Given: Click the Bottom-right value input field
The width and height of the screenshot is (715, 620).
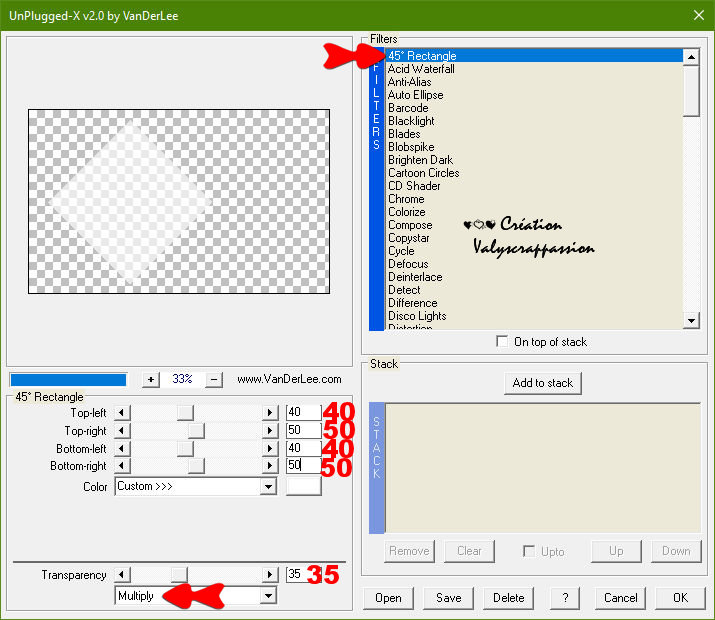Looking at the screenshot, I should tap(302, 466).
